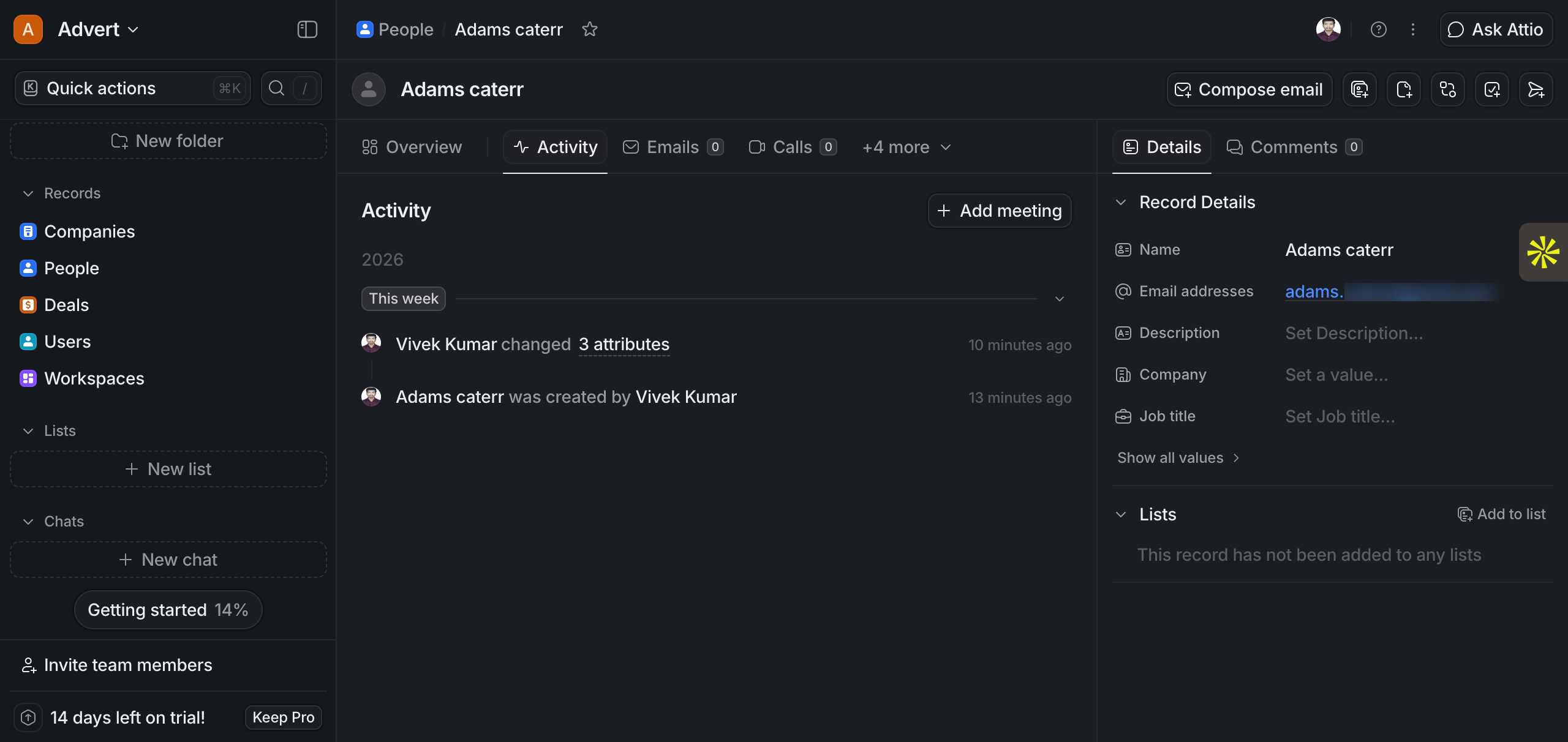Viewport: 1568px width, 742px height.
Task: Expand the +4 more tabs dropdown
Action: [x=905, y=147]
